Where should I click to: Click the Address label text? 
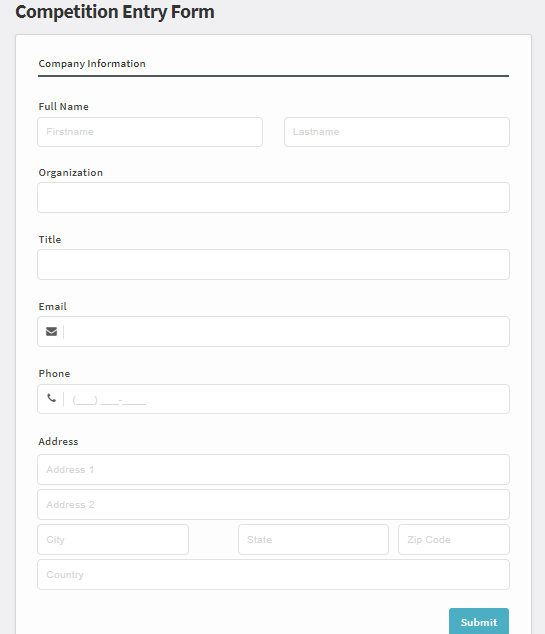[x=58, y=442]
